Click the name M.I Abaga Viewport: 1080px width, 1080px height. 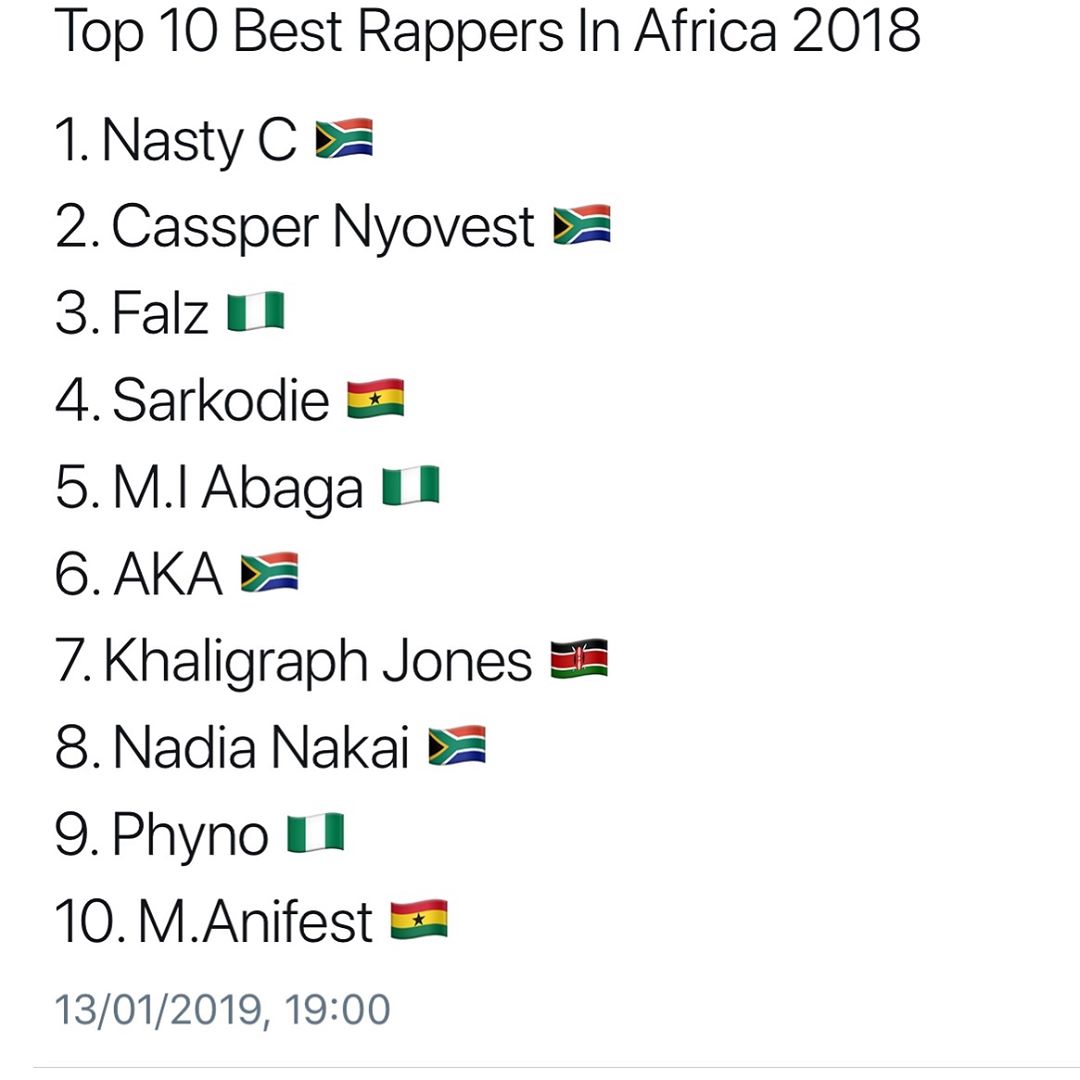coord(238,488)
